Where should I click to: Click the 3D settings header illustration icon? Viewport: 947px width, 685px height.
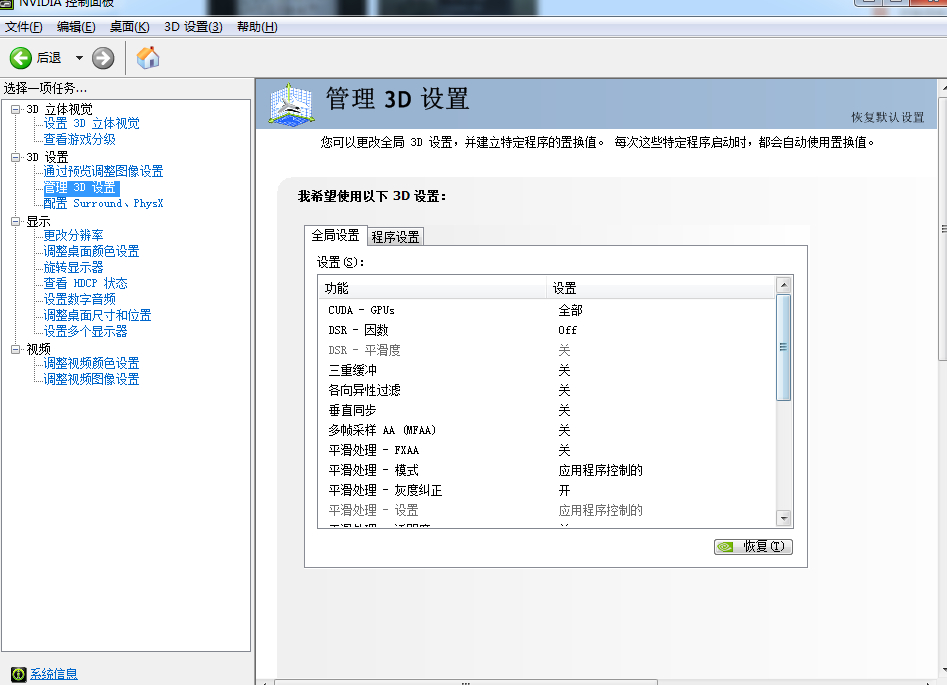click(x=291, y=105)
